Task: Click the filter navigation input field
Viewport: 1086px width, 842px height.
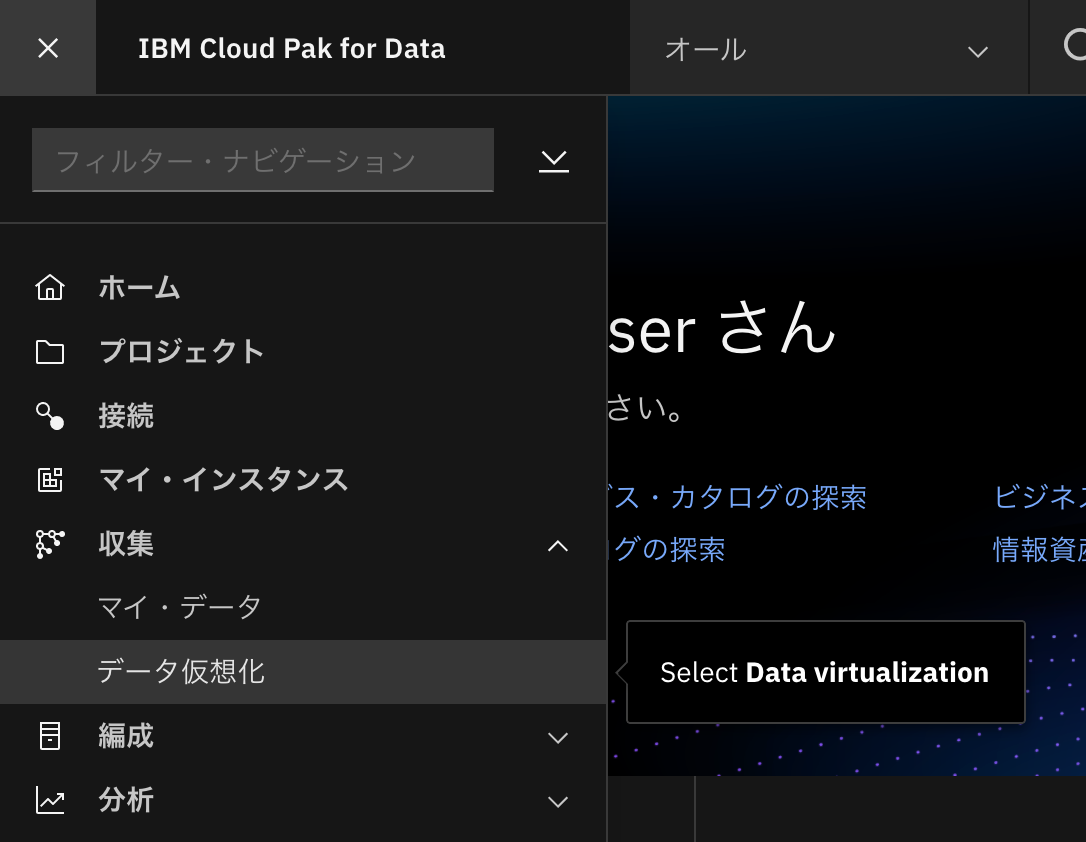Action: [x=262, y=160]
